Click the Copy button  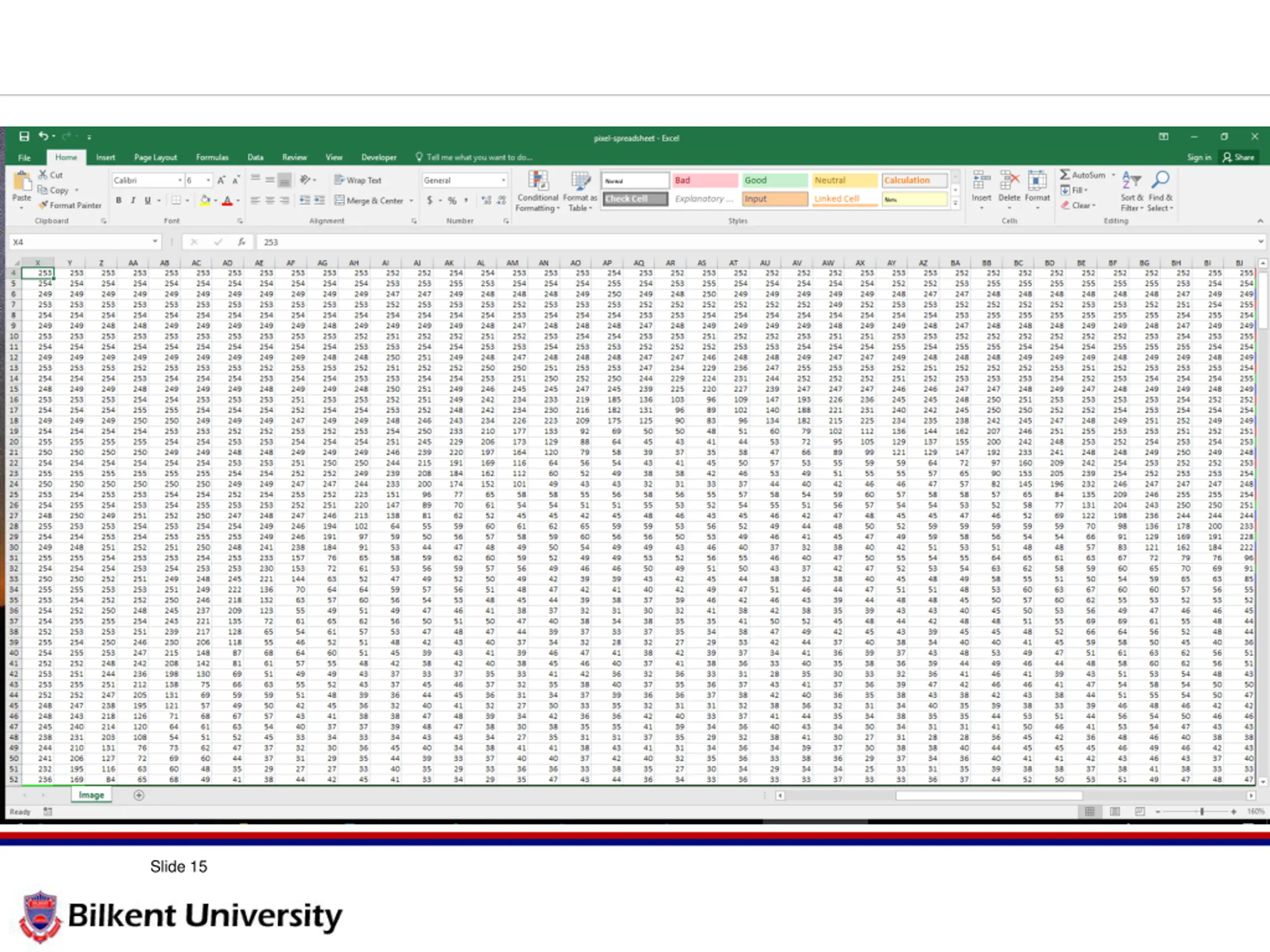tap(54, 190)
